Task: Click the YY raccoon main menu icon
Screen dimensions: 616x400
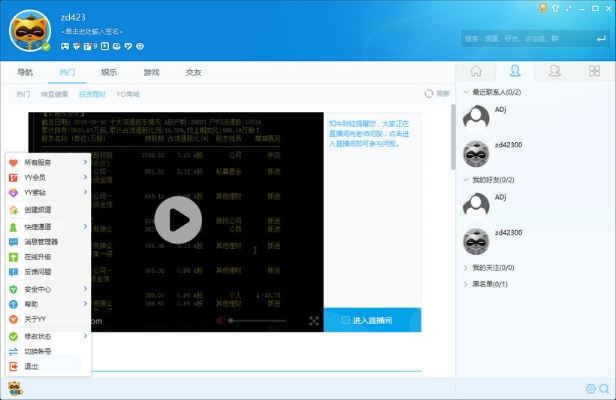Action: 15,388
